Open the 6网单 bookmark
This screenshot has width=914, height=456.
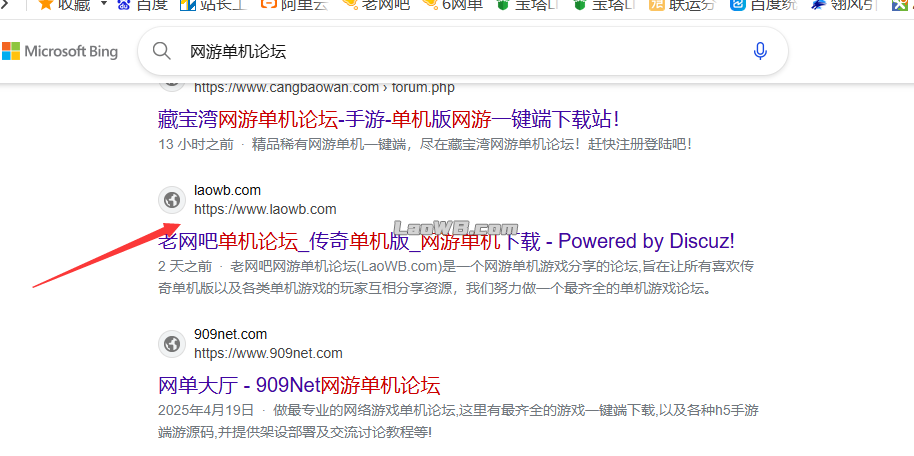pos(452,5)
